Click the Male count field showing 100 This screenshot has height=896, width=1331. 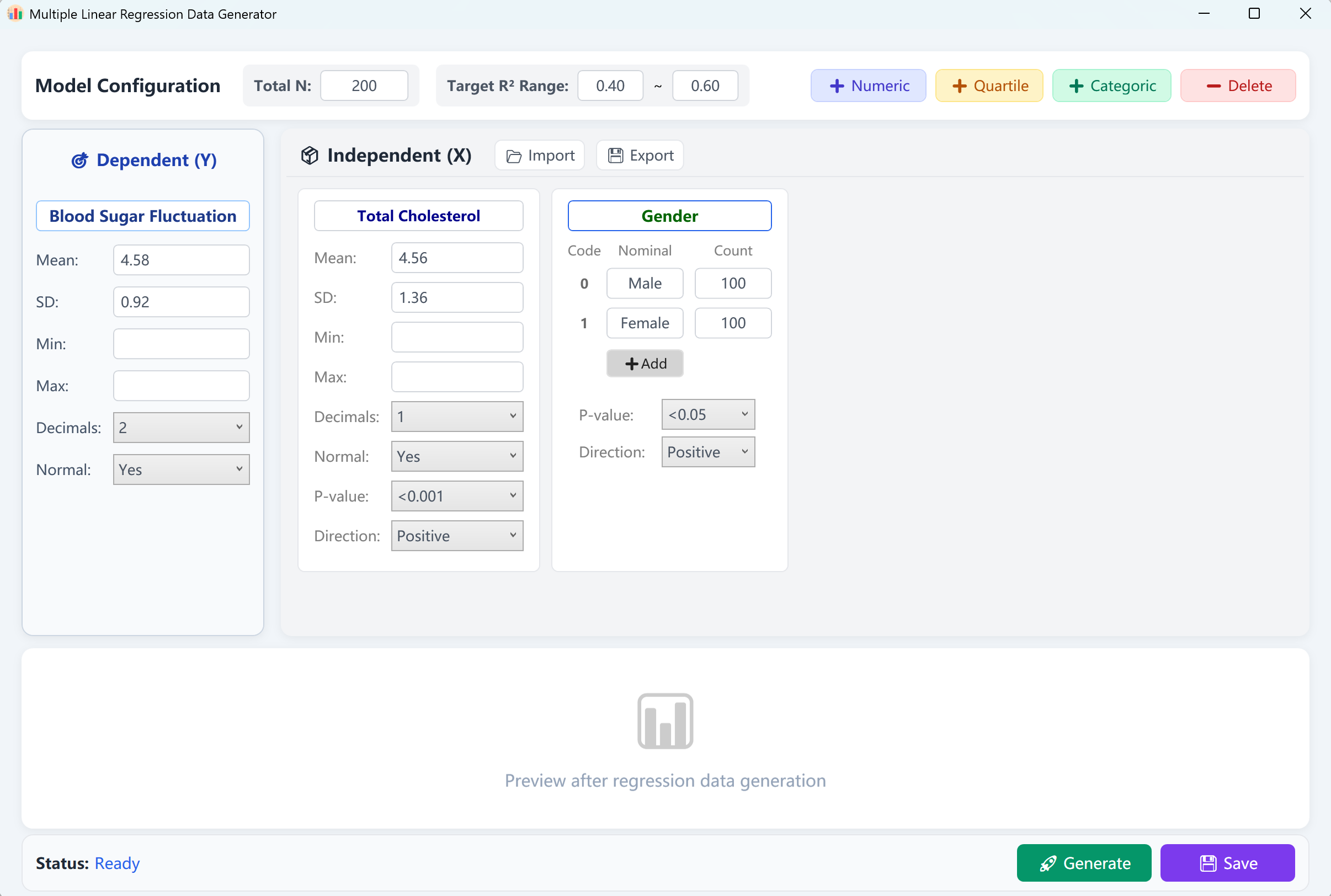pos(733,284)
